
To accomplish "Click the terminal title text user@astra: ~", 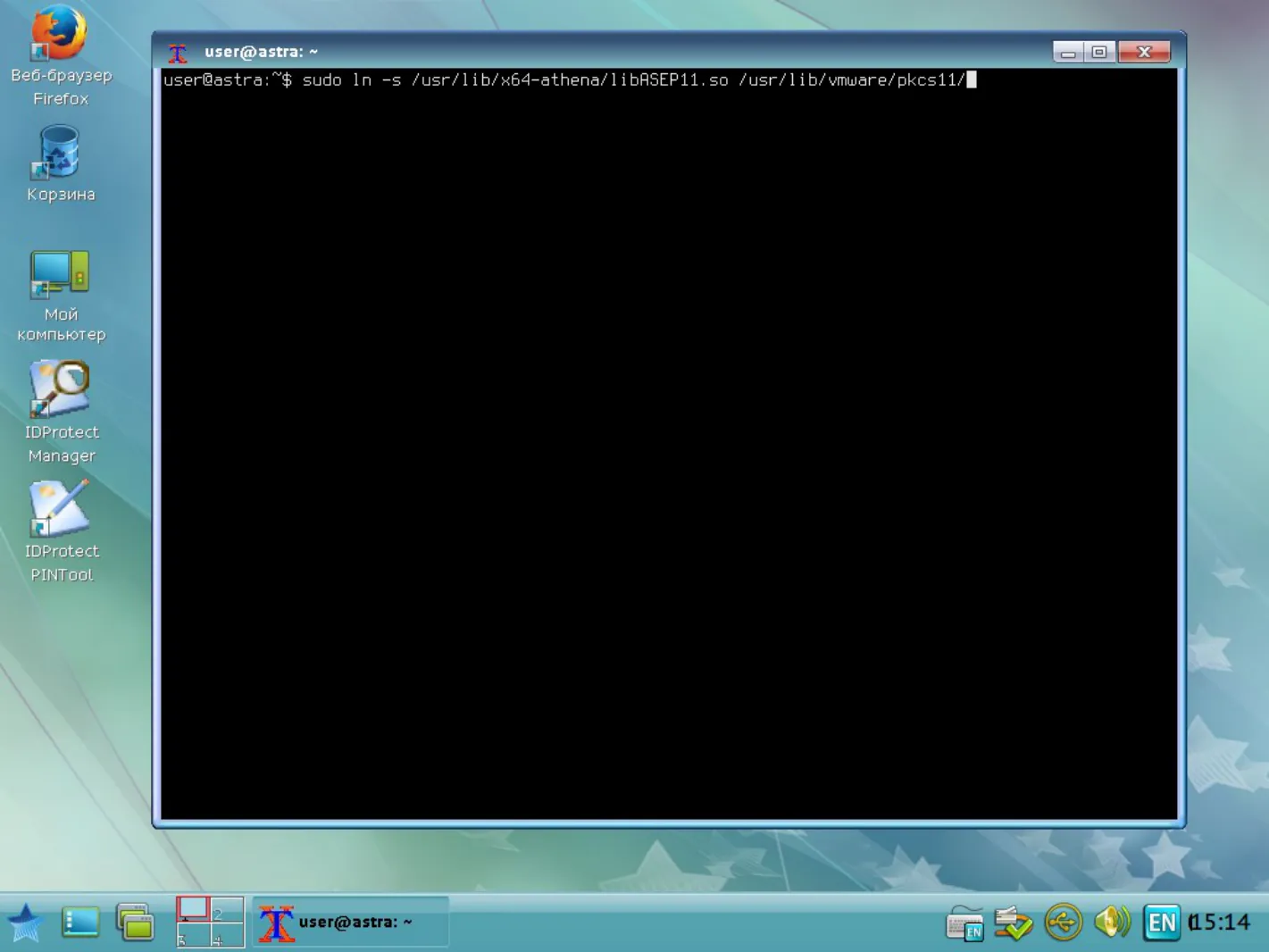I will tap(261, 52).
